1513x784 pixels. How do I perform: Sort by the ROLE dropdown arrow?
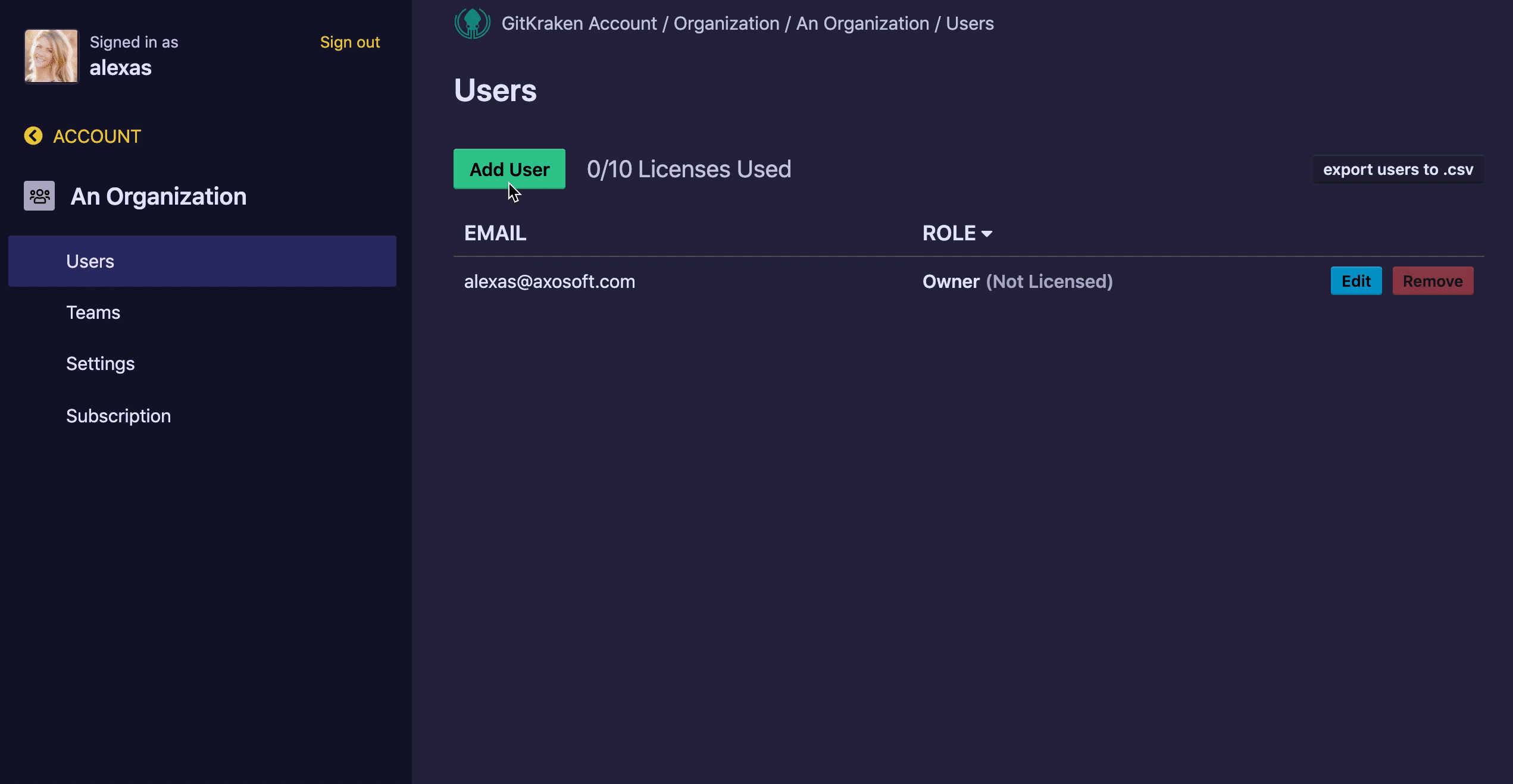pyautogui.click(x=987, y=234)
